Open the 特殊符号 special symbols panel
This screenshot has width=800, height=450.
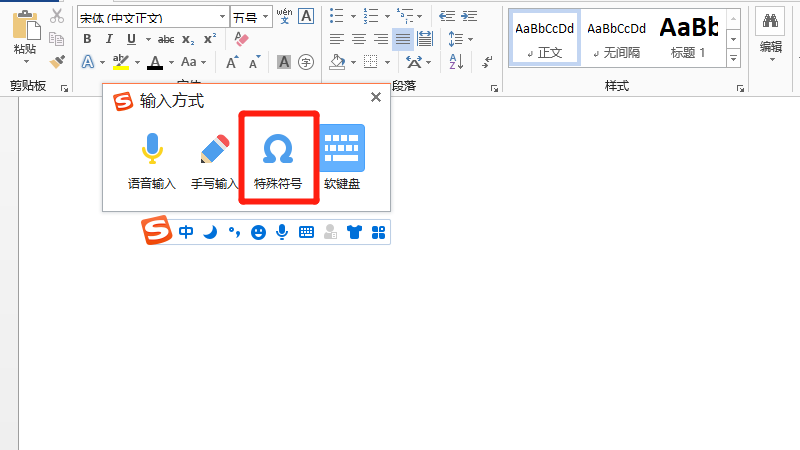[277, 158]
